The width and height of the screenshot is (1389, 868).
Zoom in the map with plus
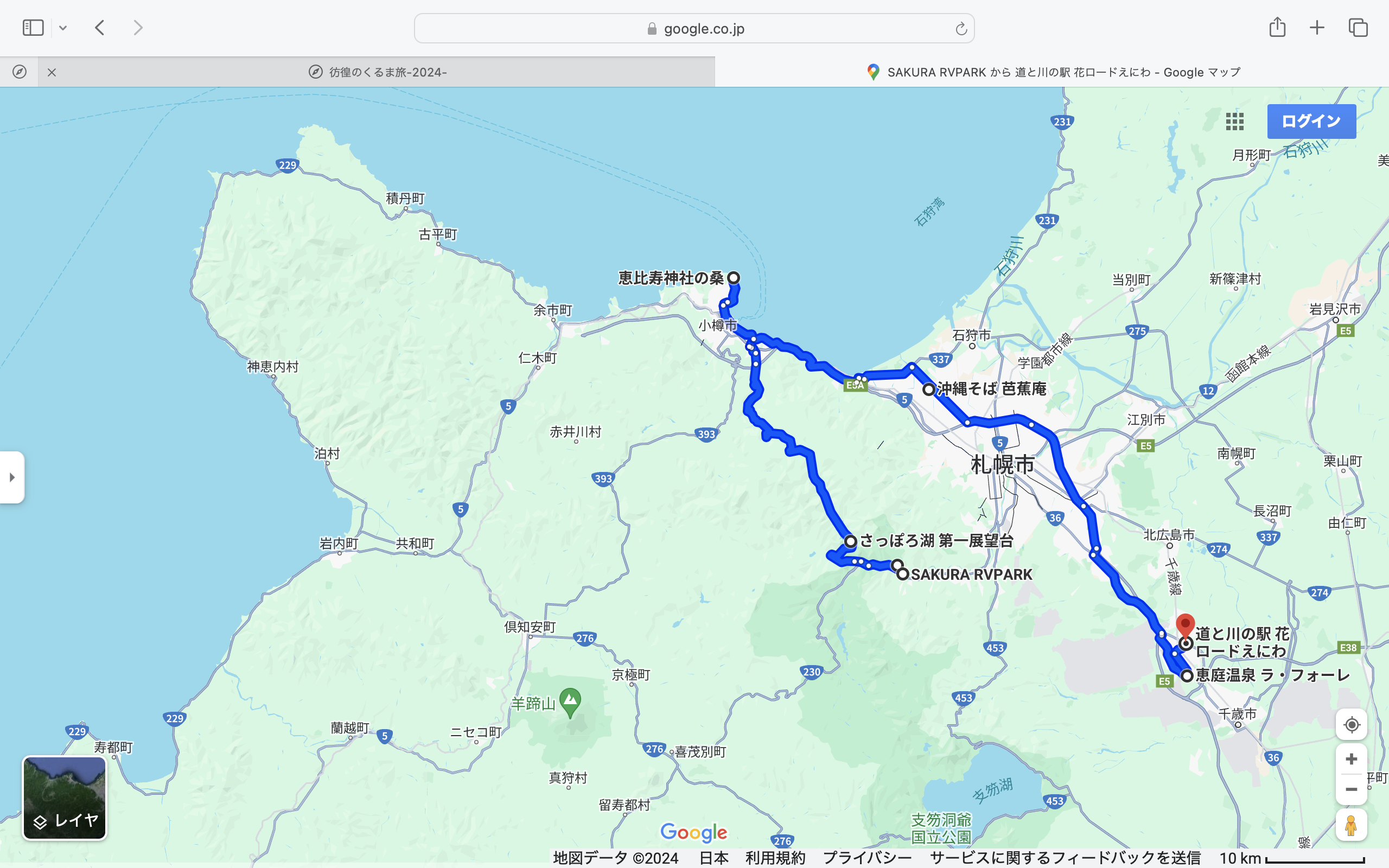click(1351, 759)
